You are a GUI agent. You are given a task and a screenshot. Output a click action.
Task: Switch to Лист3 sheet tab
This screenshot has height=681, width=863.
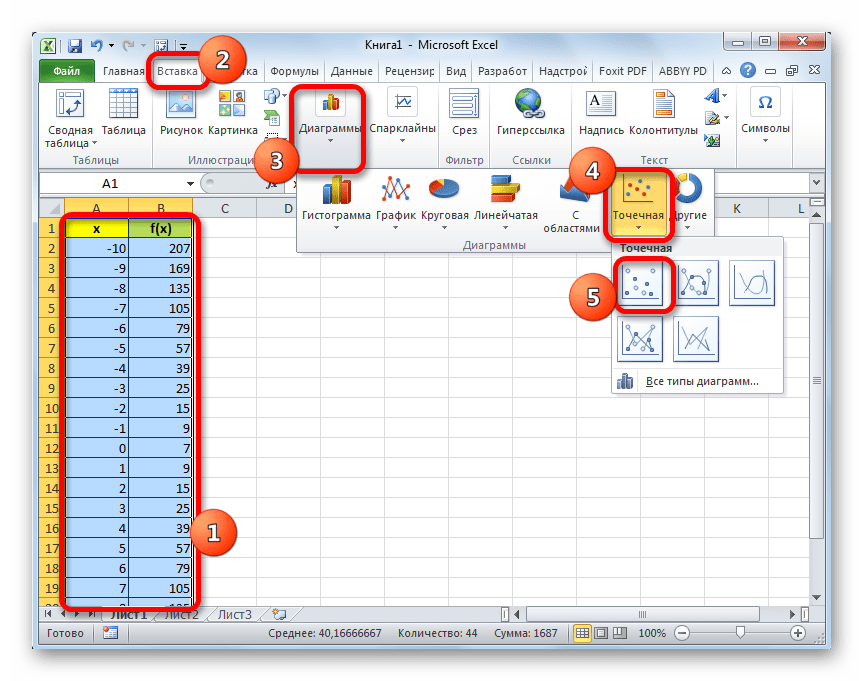point(235,615)
